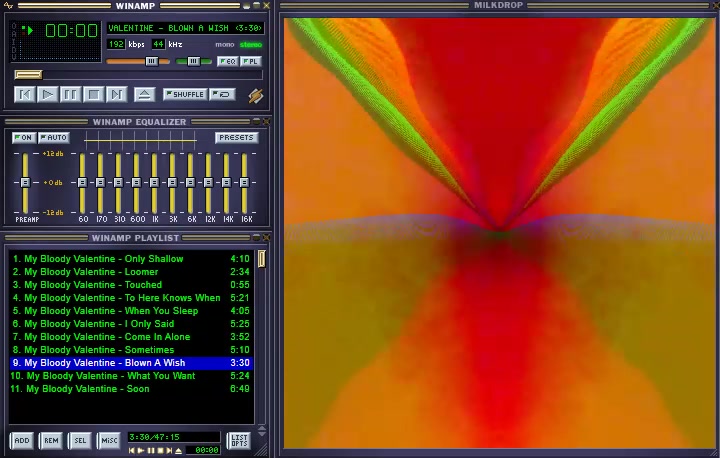This screenshot has width=720, height=458.
Task: Toggle the EQ window button
Action: coord(227,61)
